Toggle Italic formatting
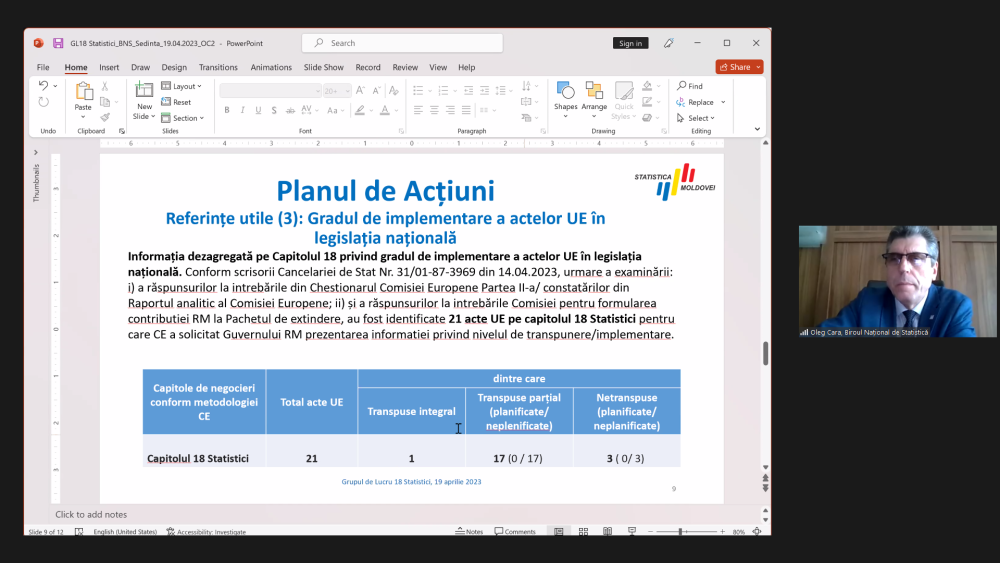Viewport: 1000px width, 563px height. pos(242,110)
